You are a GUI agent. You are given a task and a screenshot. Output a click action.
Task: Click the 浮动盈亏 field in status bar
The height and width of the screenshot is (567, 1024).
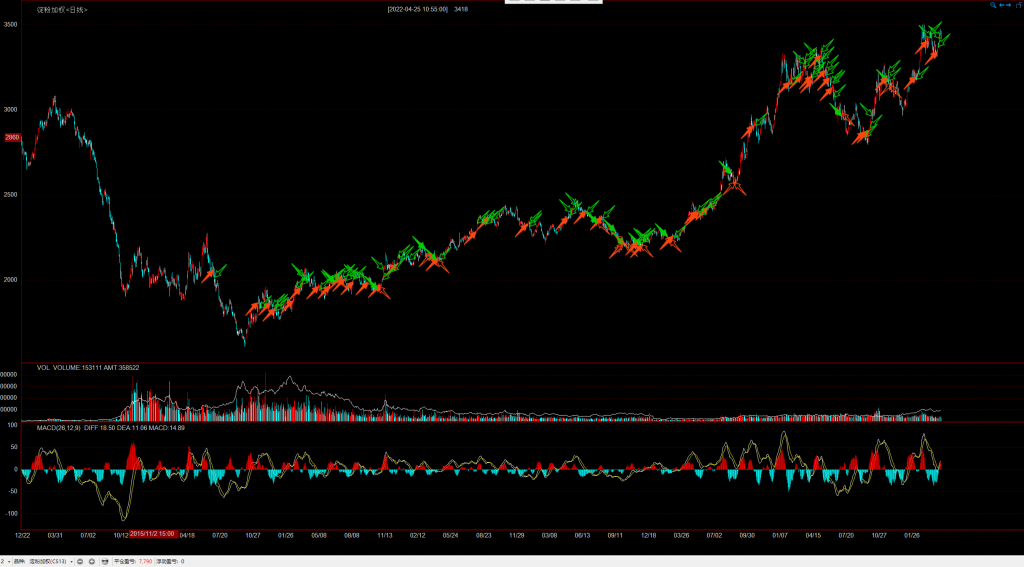point(170,562)
